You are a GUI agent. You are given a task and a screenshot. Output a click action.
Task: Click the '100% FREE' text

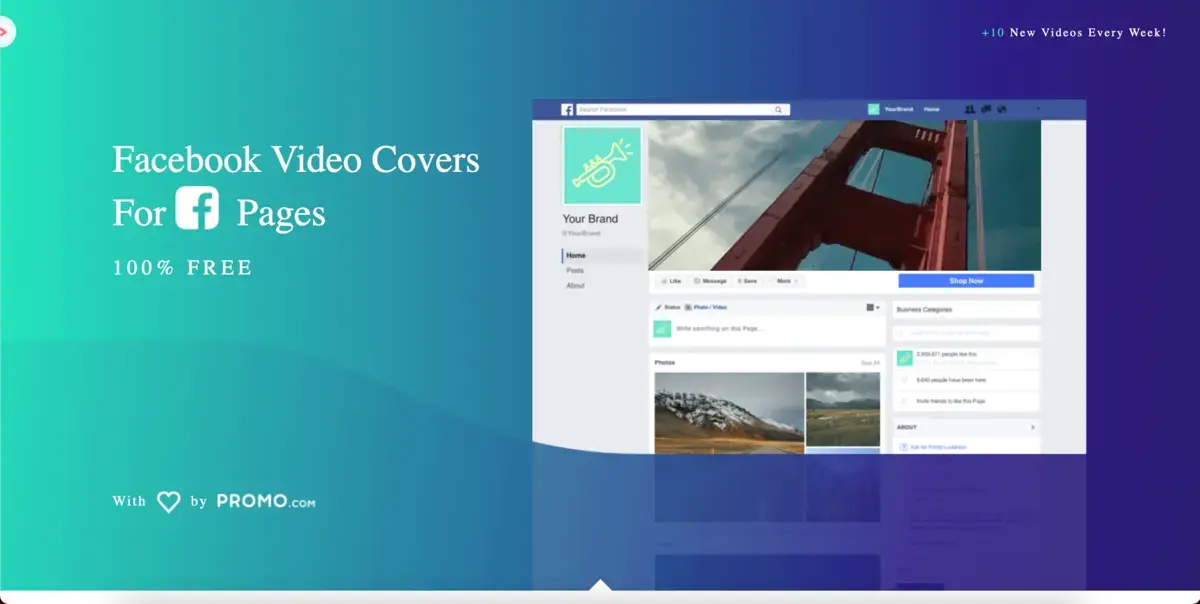[x=183, y=268]
